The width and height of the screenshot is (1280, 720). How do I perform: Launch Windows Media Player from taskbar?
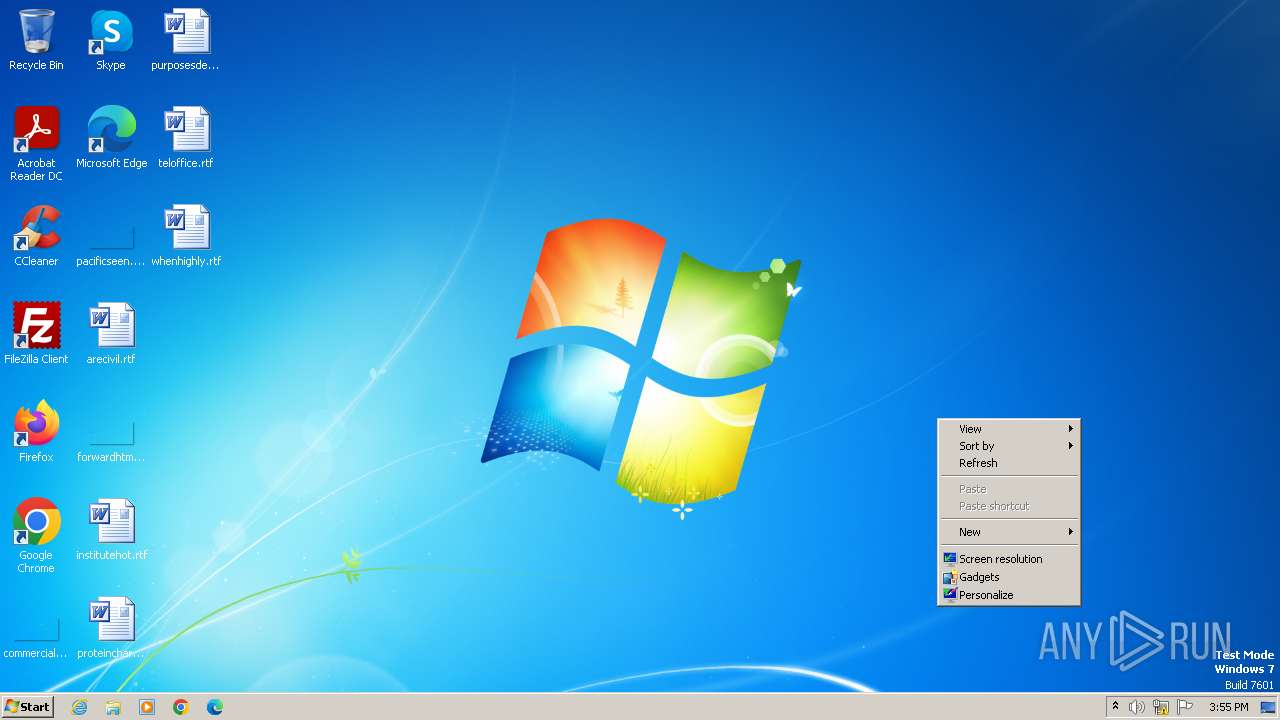(x=147, y=707)
